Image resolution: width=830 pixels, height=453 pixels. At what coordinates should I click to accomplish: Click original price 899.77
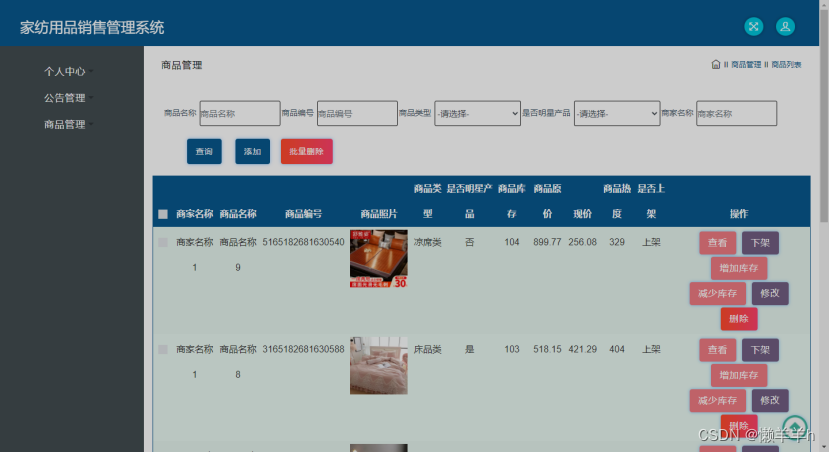(547, 242)
